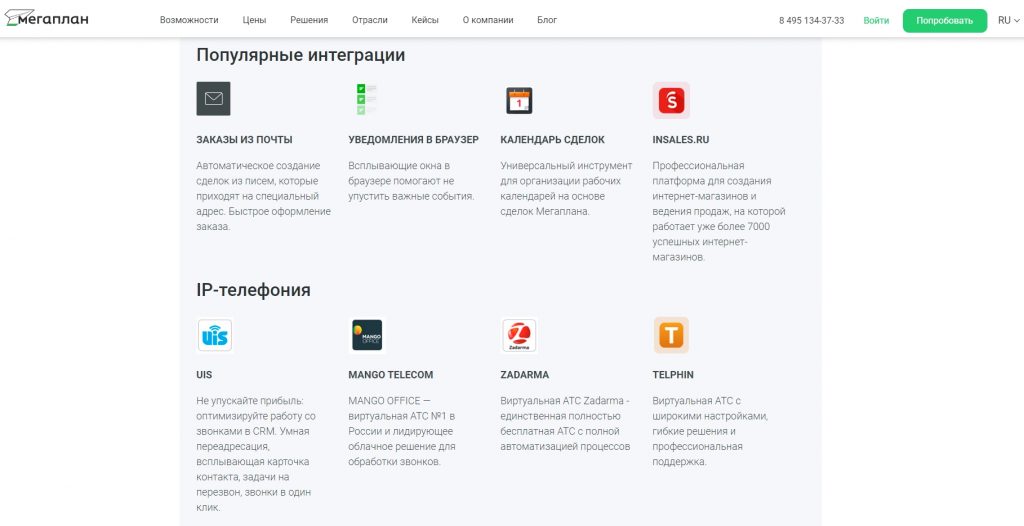
Task: Open the InSales.ru red icon
Action: tap(671, 101)
